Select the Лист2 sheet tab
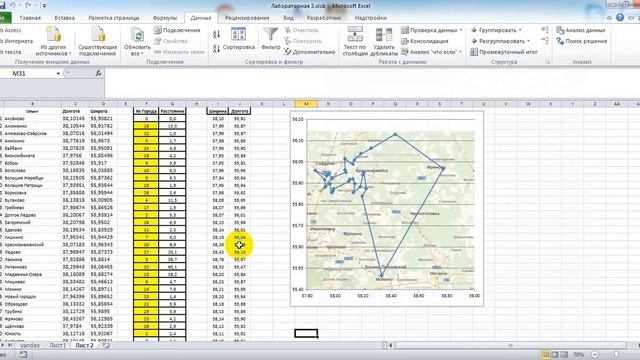Viewport: 640px width, 360px height. [84, 345]
